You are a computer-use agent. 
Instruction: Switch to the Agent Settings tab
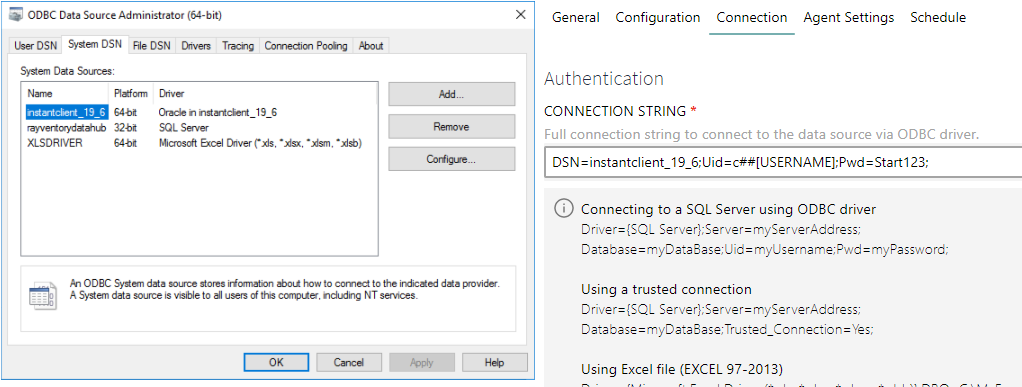click(x=849, y=18)
